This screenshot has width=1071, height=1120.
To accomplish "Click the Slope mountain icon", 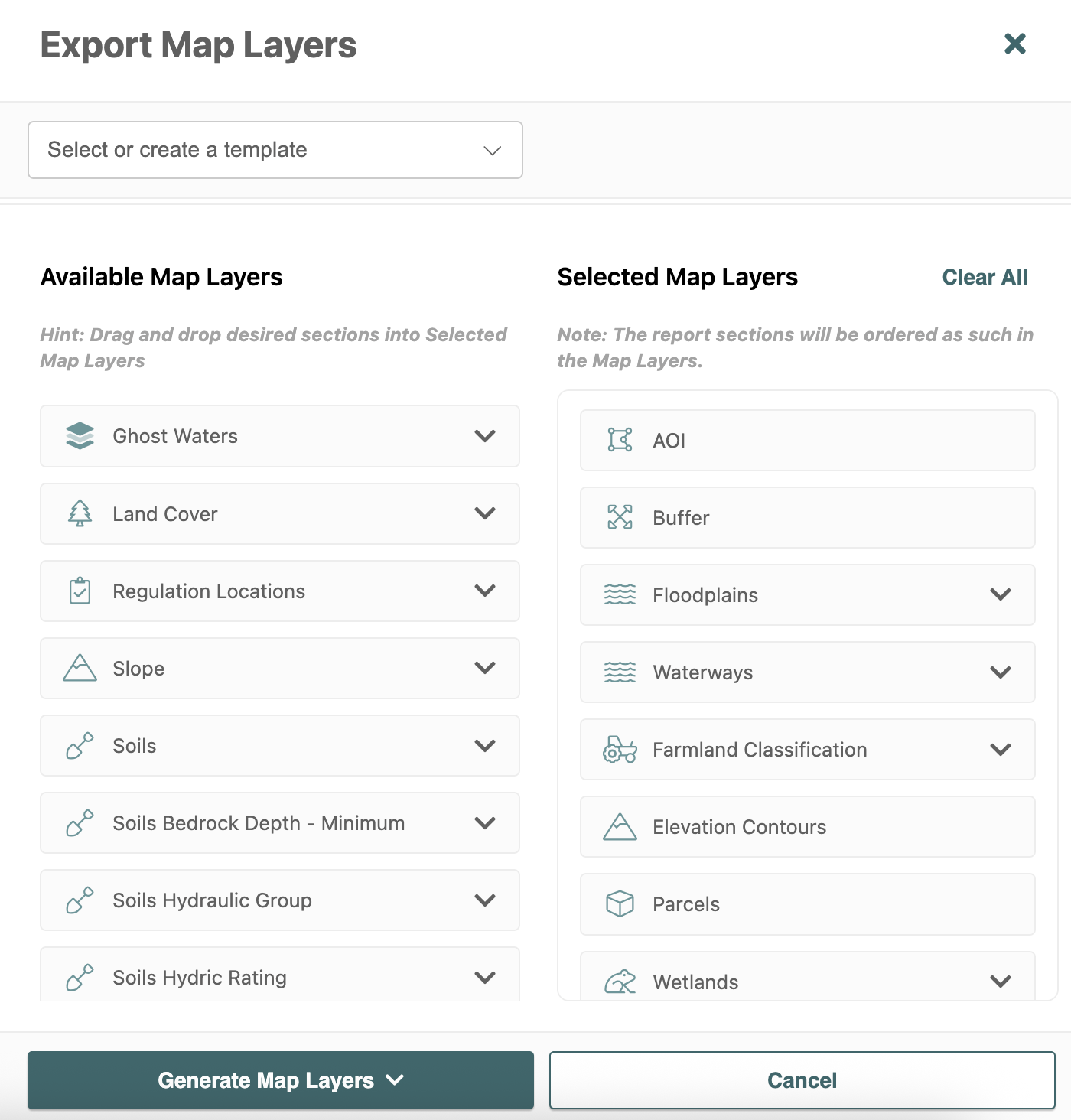I will [x=80, y=669].
